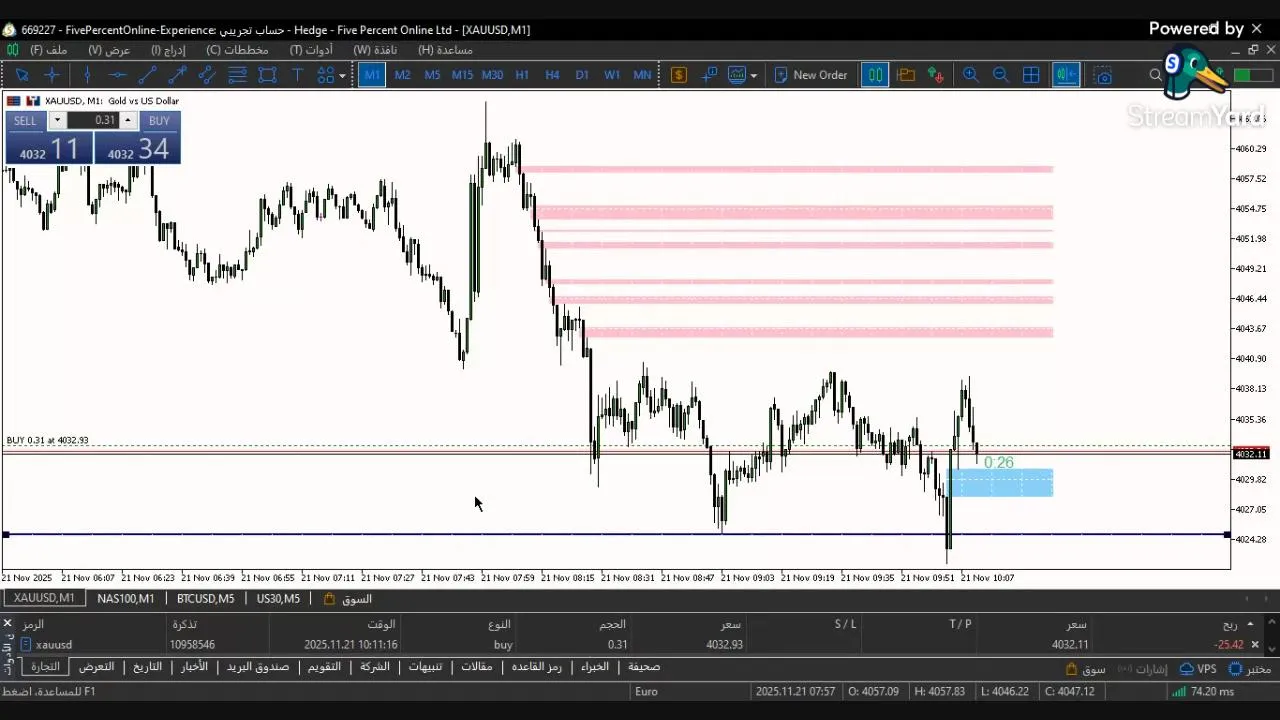Switch chart to M5 timeframe
Viewport: 1280px width, 720px height.
432,75
